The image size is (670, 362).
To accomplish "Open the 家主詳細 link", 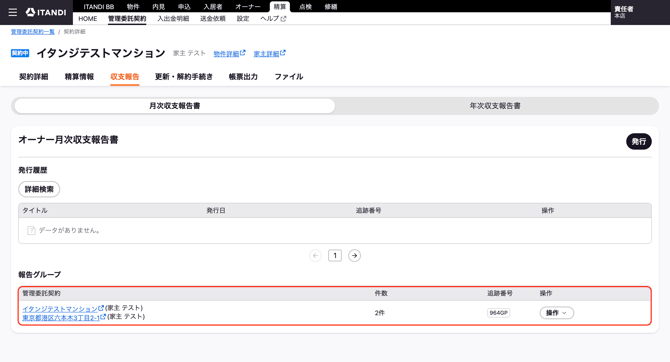I will [x=270, y=53].
